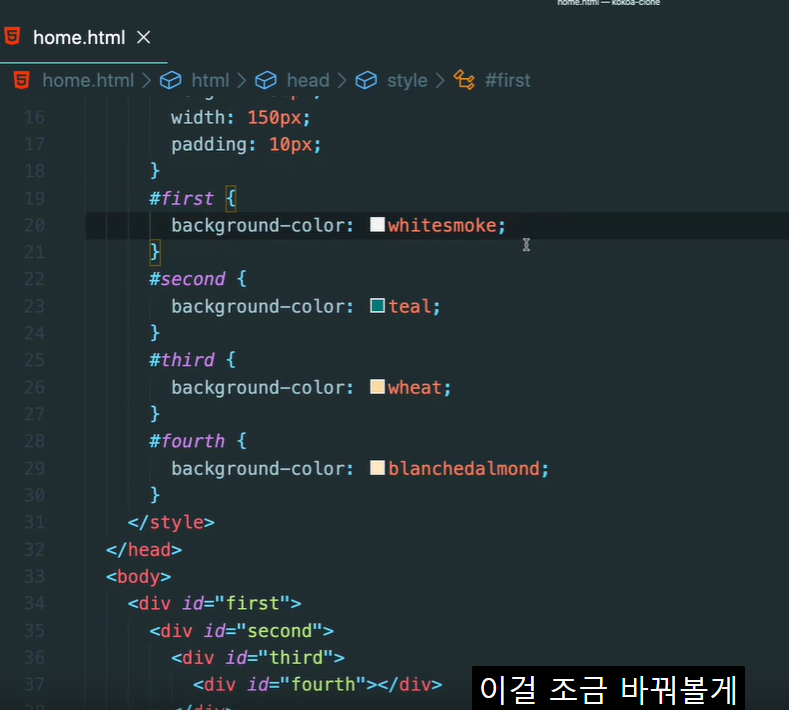Click the closing </style> tag
Image resolution: width=789 pixels, height=710 pixels.
pyautogui.click(x=171, y=522)
